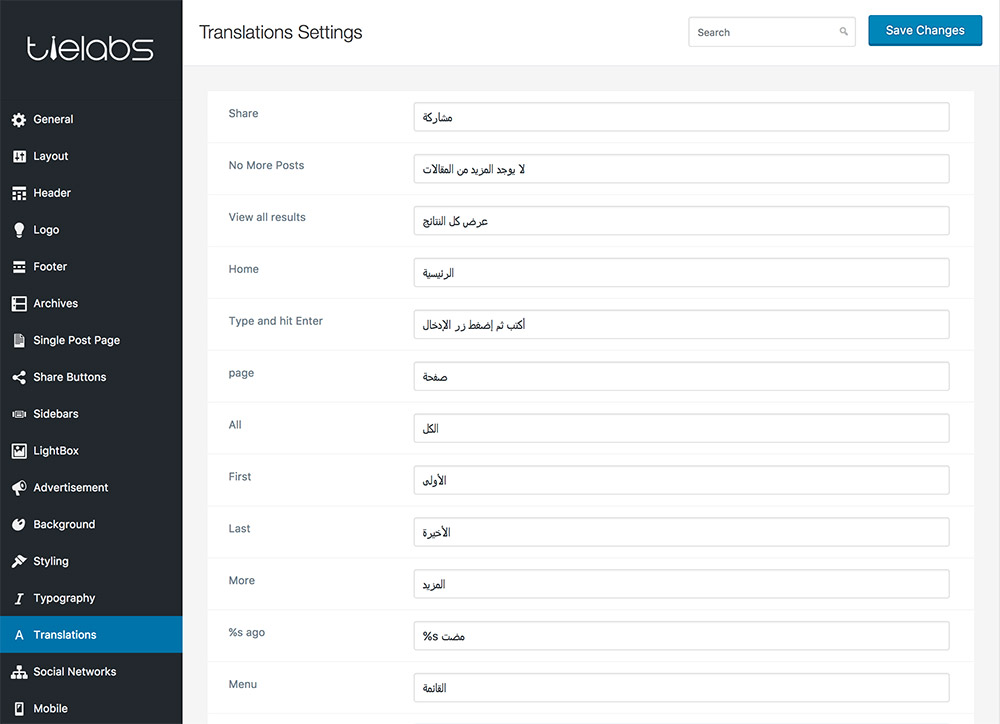Click the tielabs logo
1000x724 pixels.
90,48
